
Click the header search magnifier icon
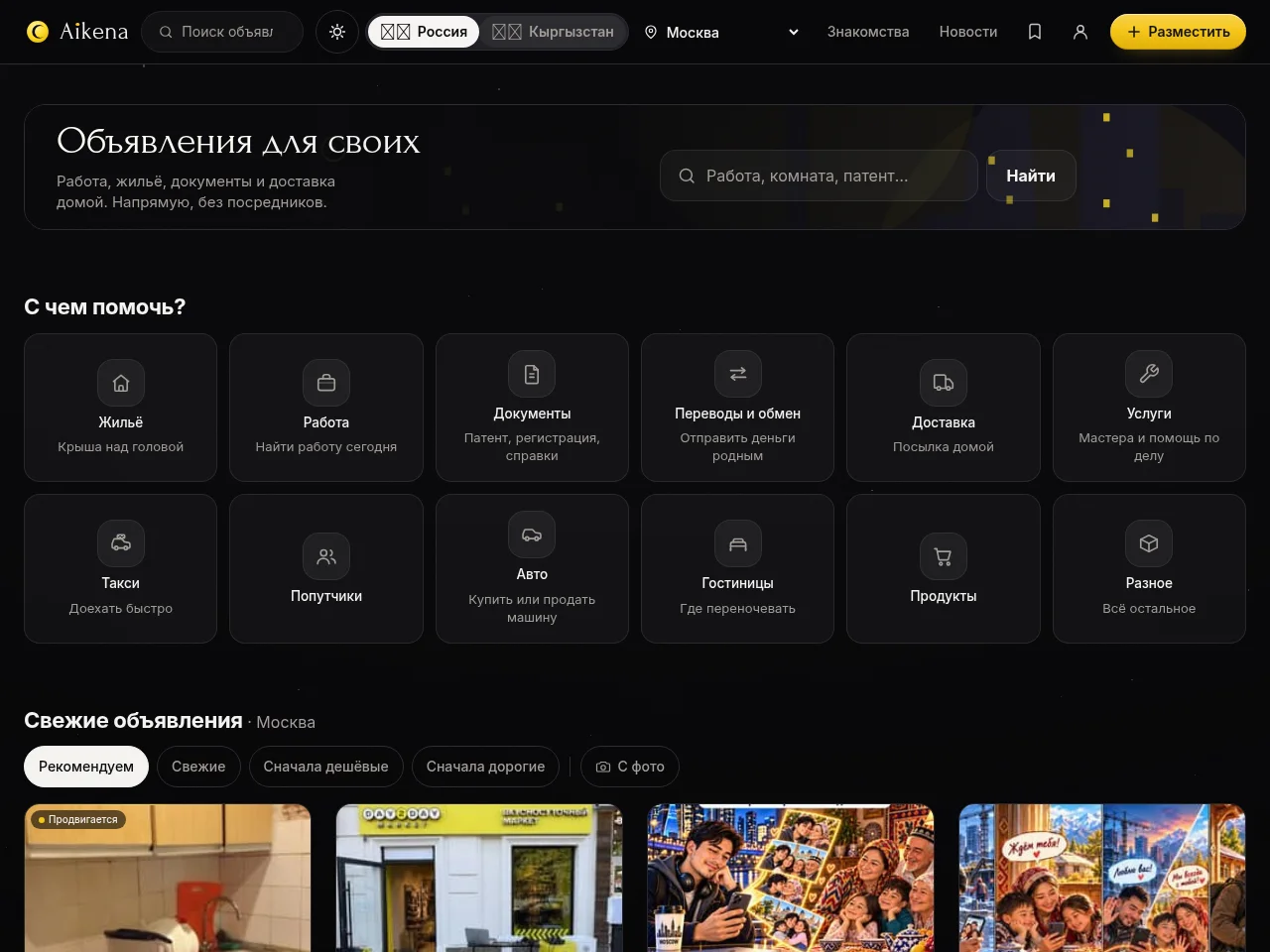[x=166, y=32]
